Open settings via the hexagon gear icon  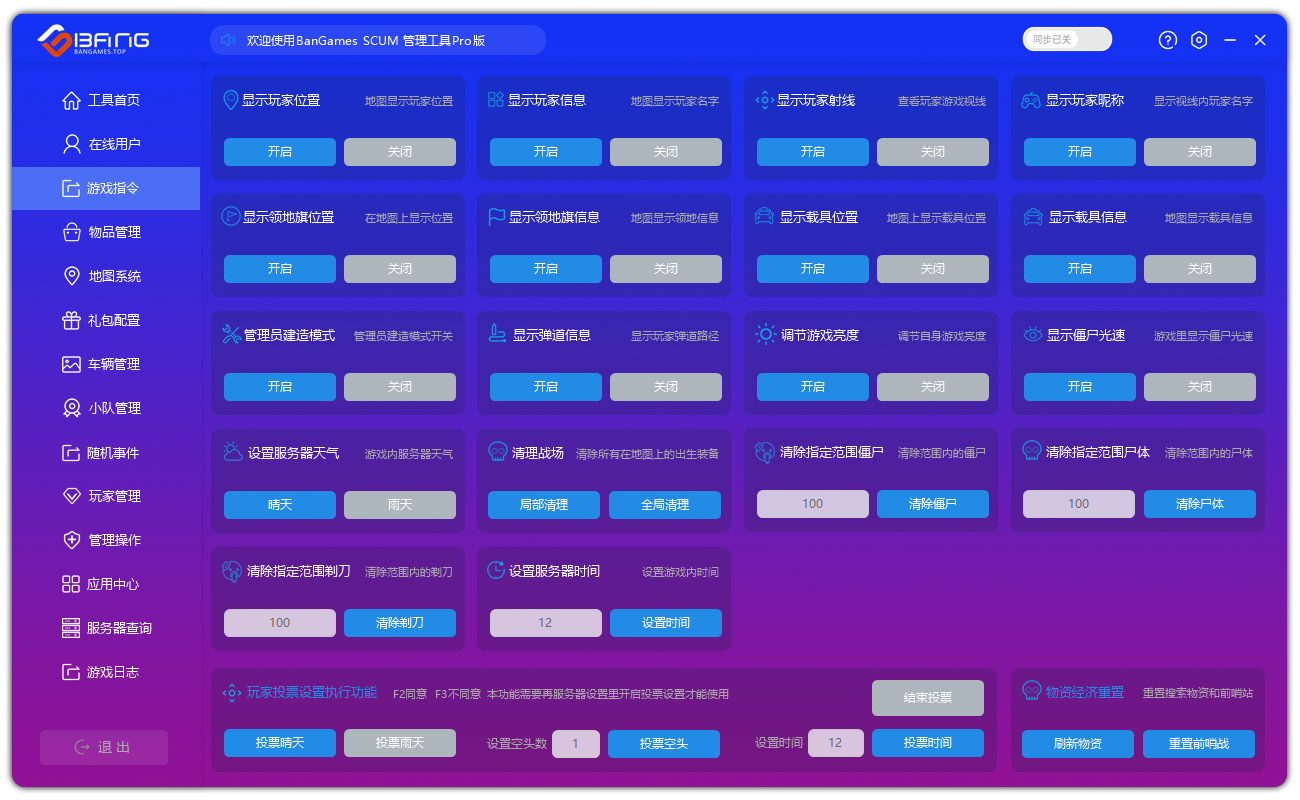1199,40
